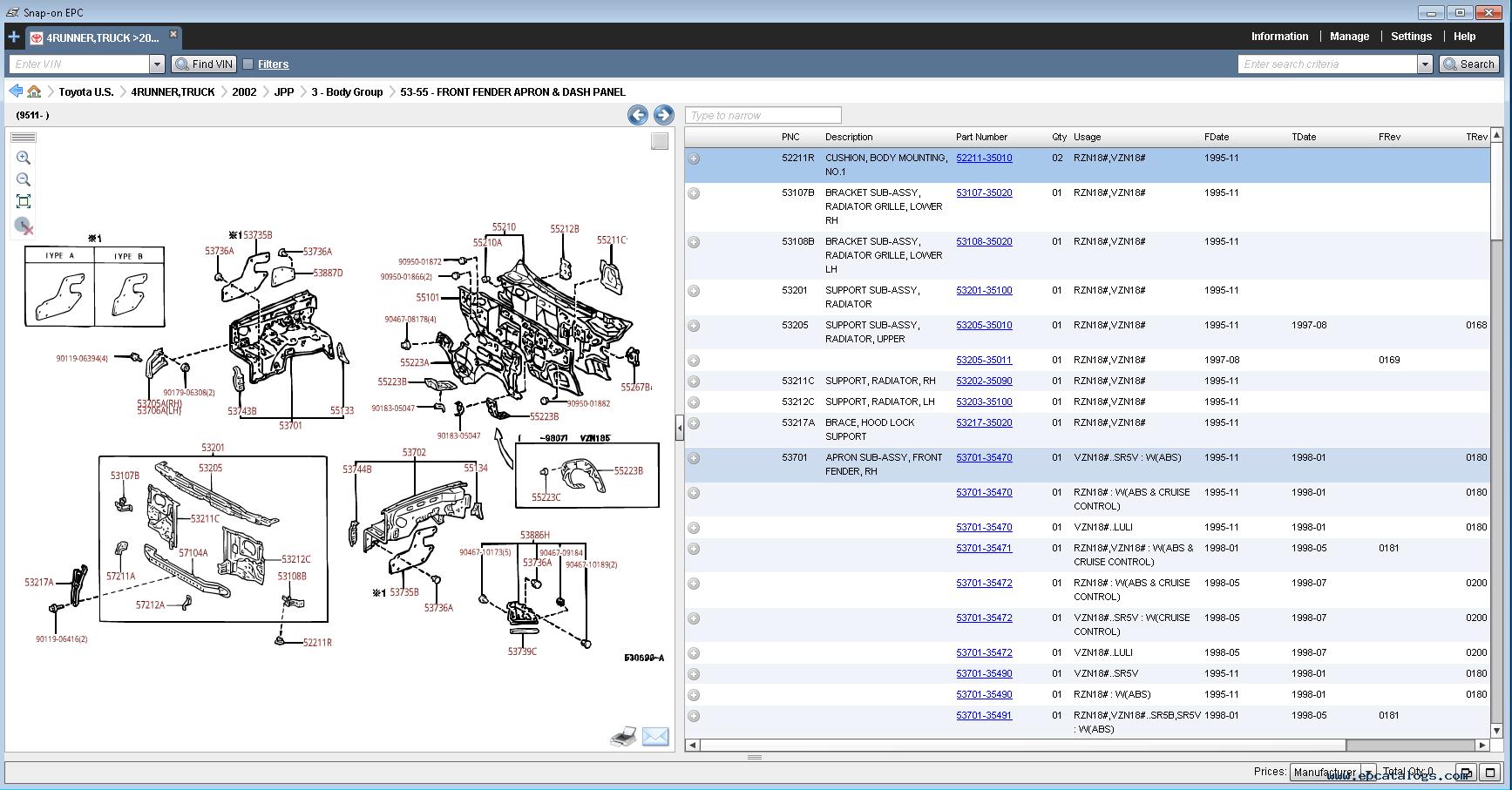Open the Manage menu
The height and width of the screenshot is (790, 1512).
click(x=1349, y=37)
